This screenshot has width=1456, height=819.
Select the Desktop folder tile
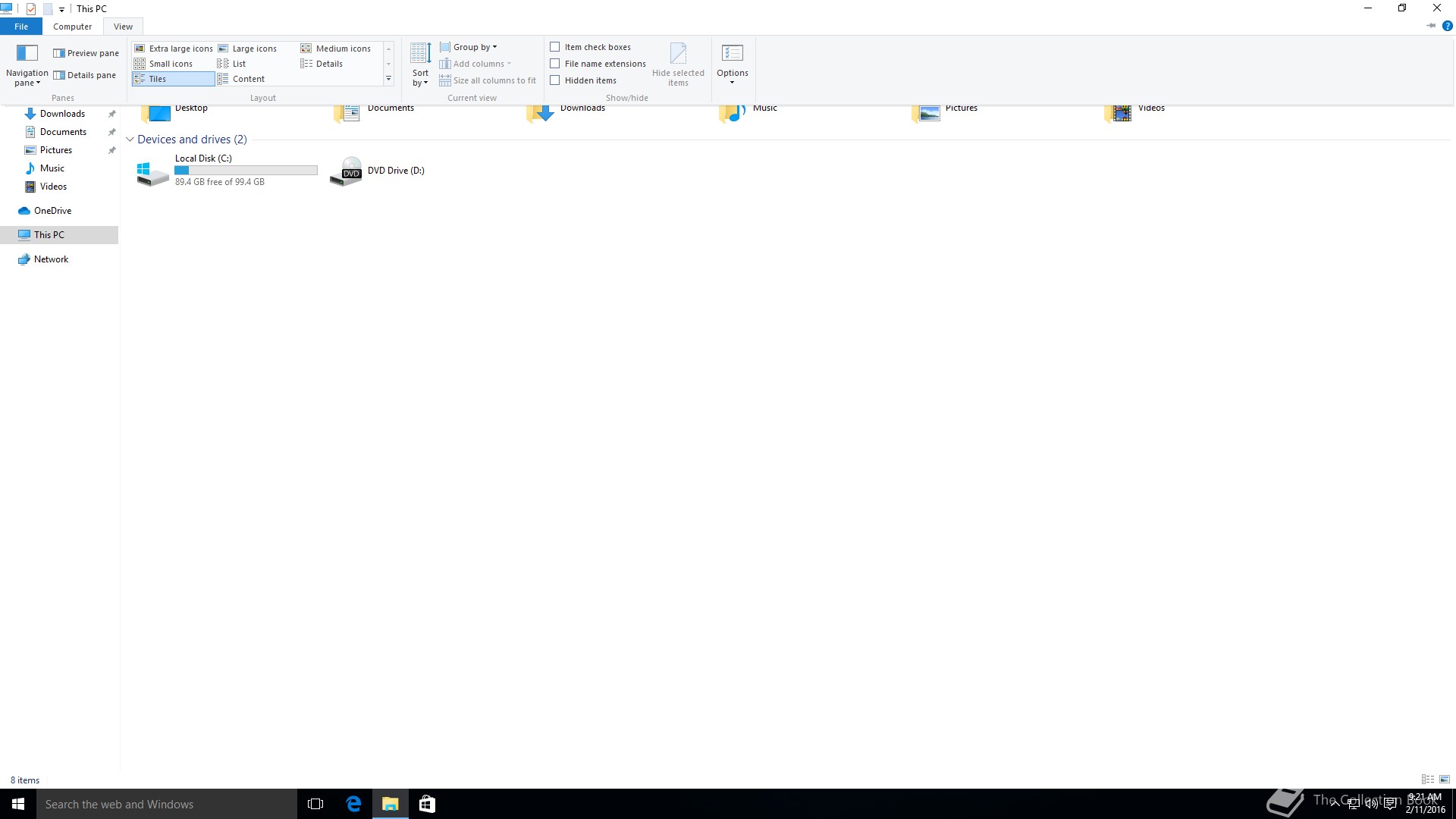coord(174,112)
